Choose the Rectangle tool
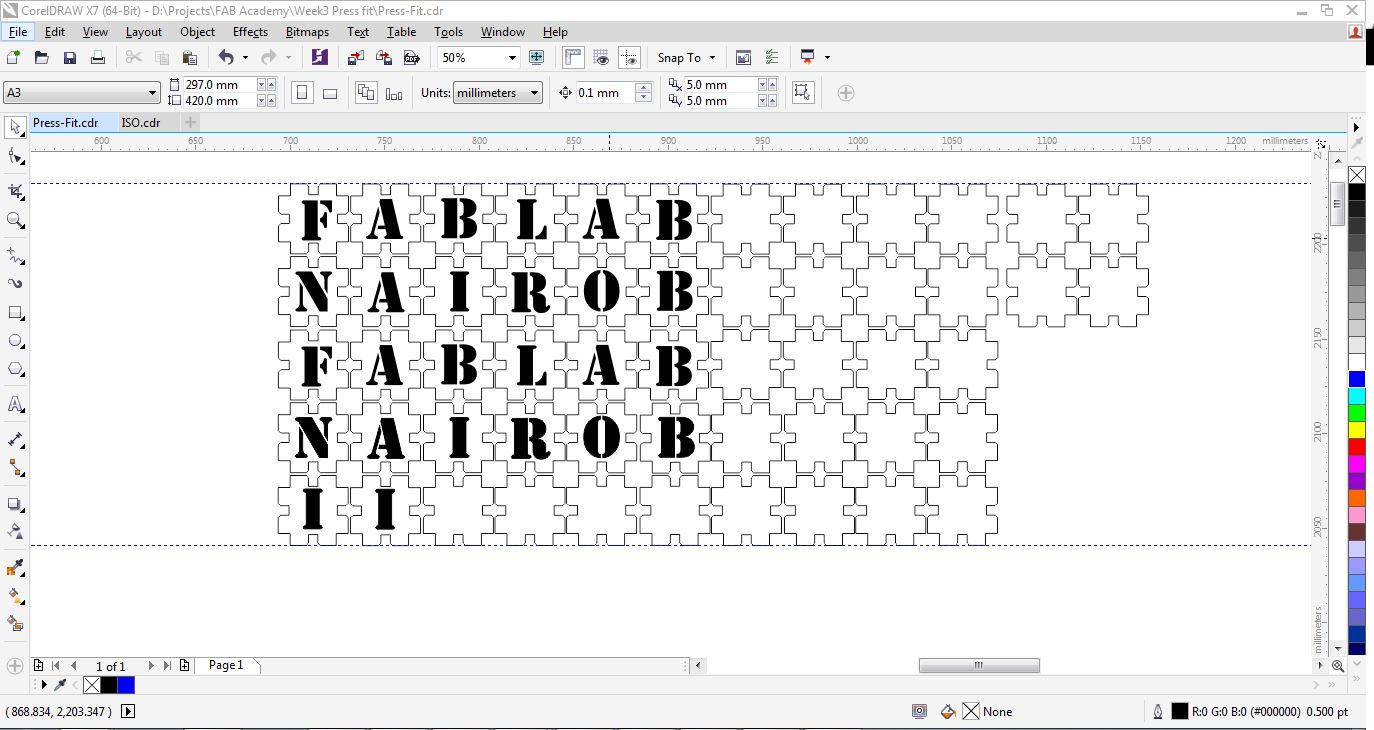The height and width of the screenshot is (730, 1374). click(15, 313)
